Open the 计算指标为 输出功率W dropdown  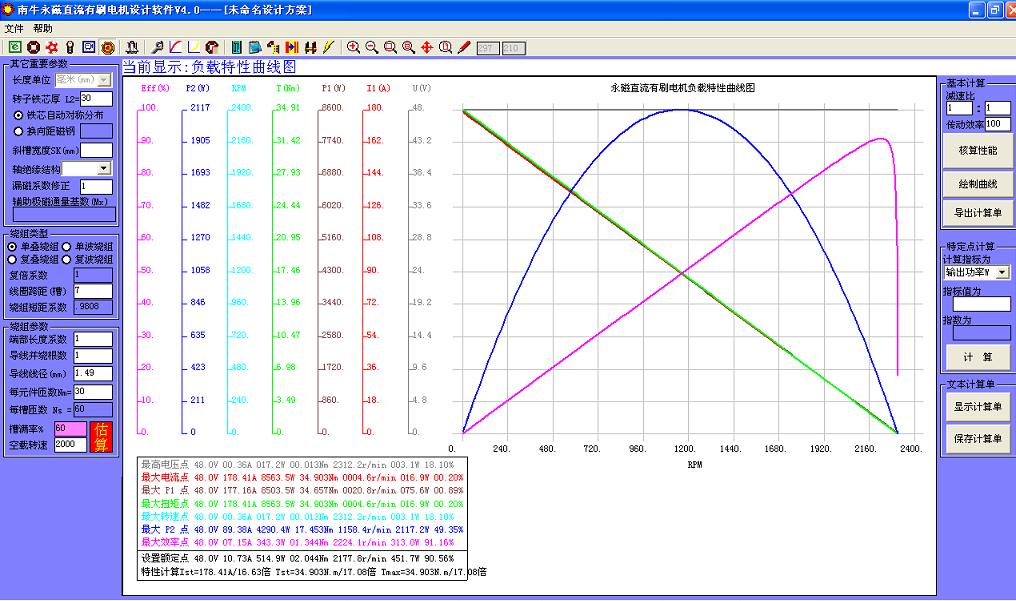tap(1002, 273)
